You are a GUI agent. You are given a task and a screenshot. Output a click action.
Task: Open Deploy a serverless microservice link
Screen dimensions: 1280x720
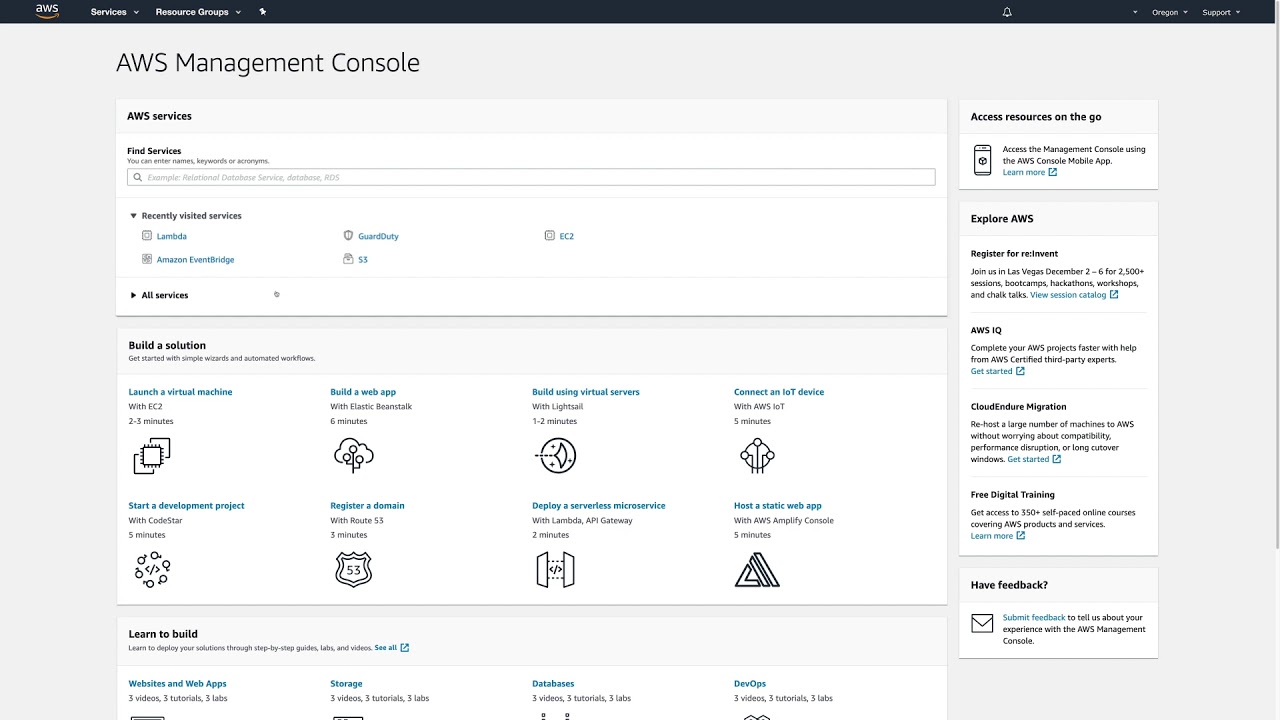599,506
